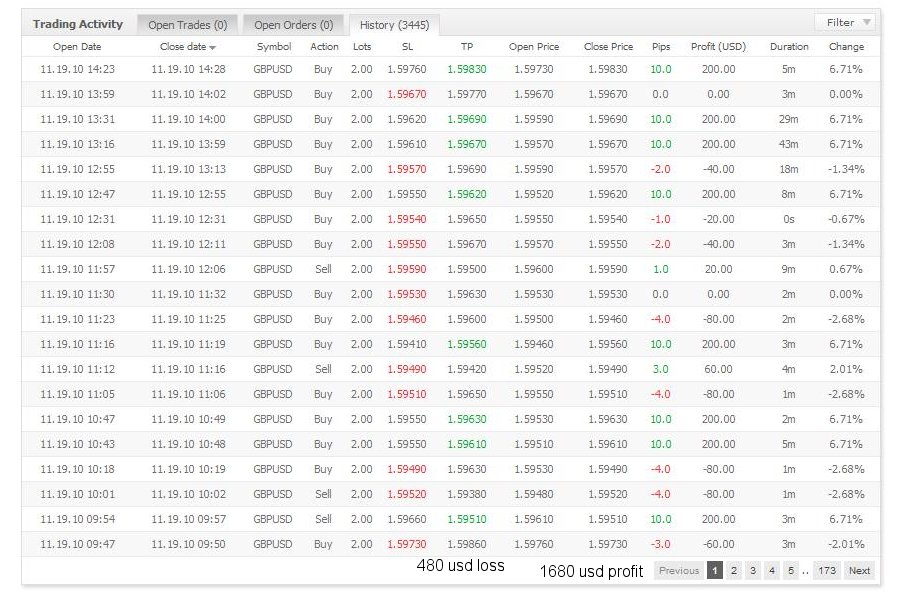Screen dimensions: 909x600
Task: Sort table by Pips column header
Action: click(x=661, y=47)
